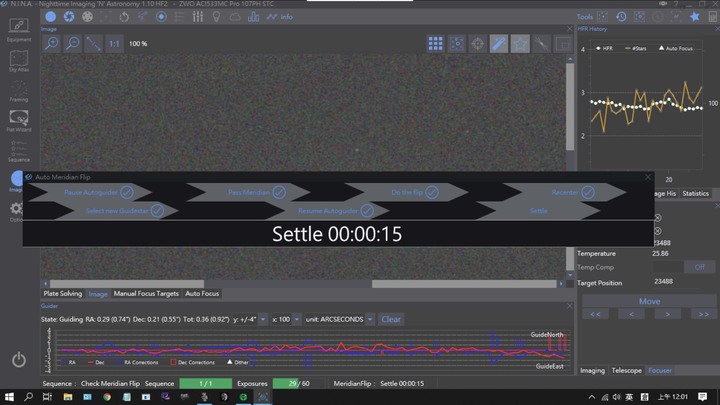Open the Framing section

(x=19, y=91)
